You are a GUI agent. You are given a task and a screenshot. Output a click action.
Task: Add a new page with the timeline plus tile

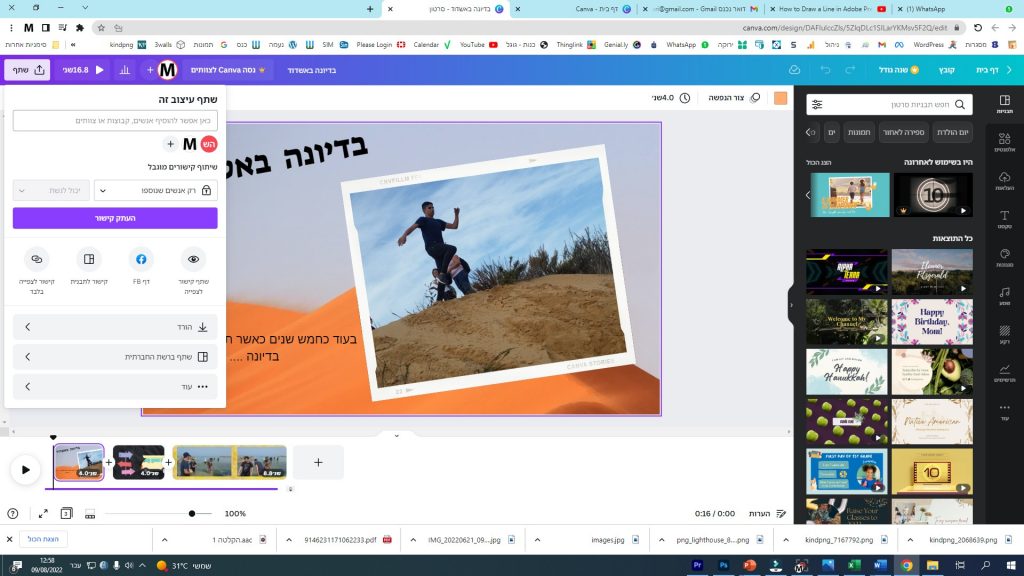pyautogui.click(x=318, y=462)
